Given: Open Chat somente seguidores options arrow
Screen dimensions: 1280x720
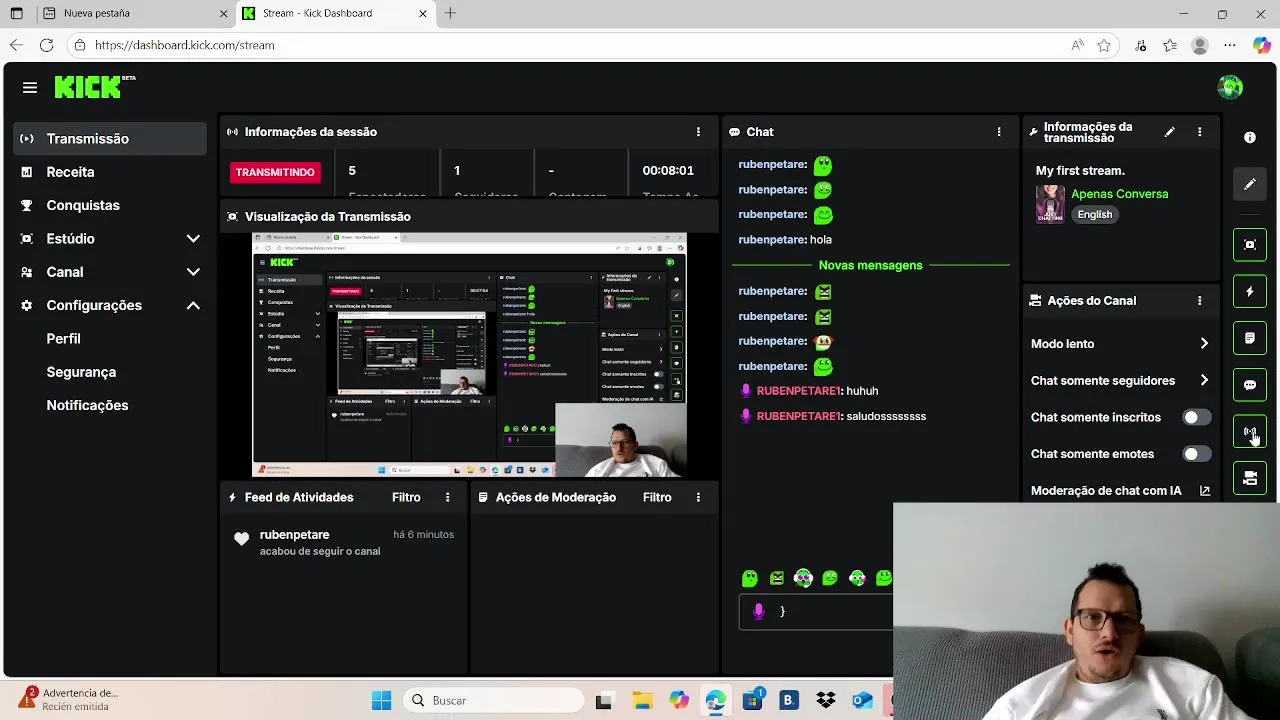Looking at the screenshot, I should 1204,380.
